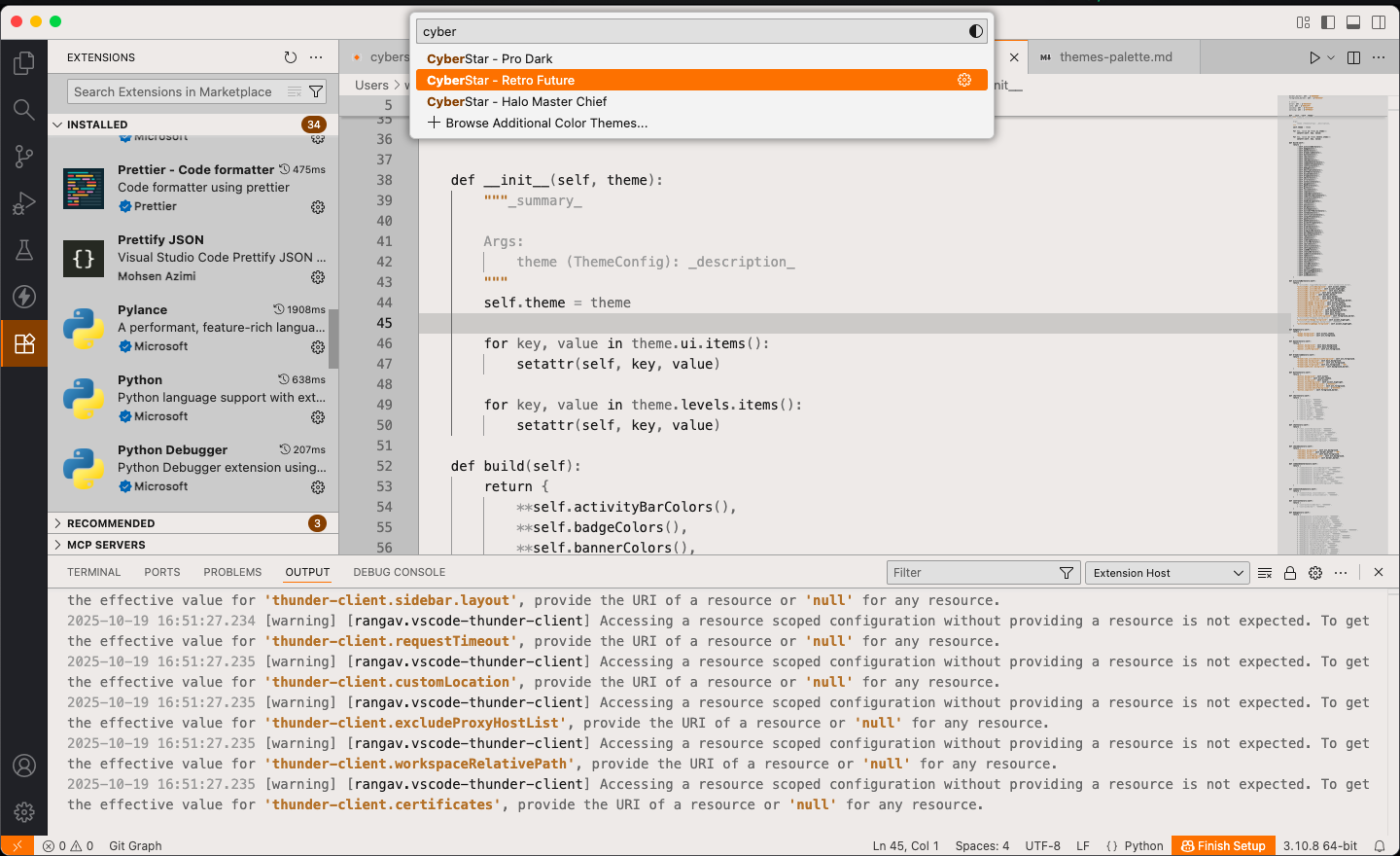Open the Accounts icon in activity bar
This screenshot has width=1400, height=856.
pos(24,766)
